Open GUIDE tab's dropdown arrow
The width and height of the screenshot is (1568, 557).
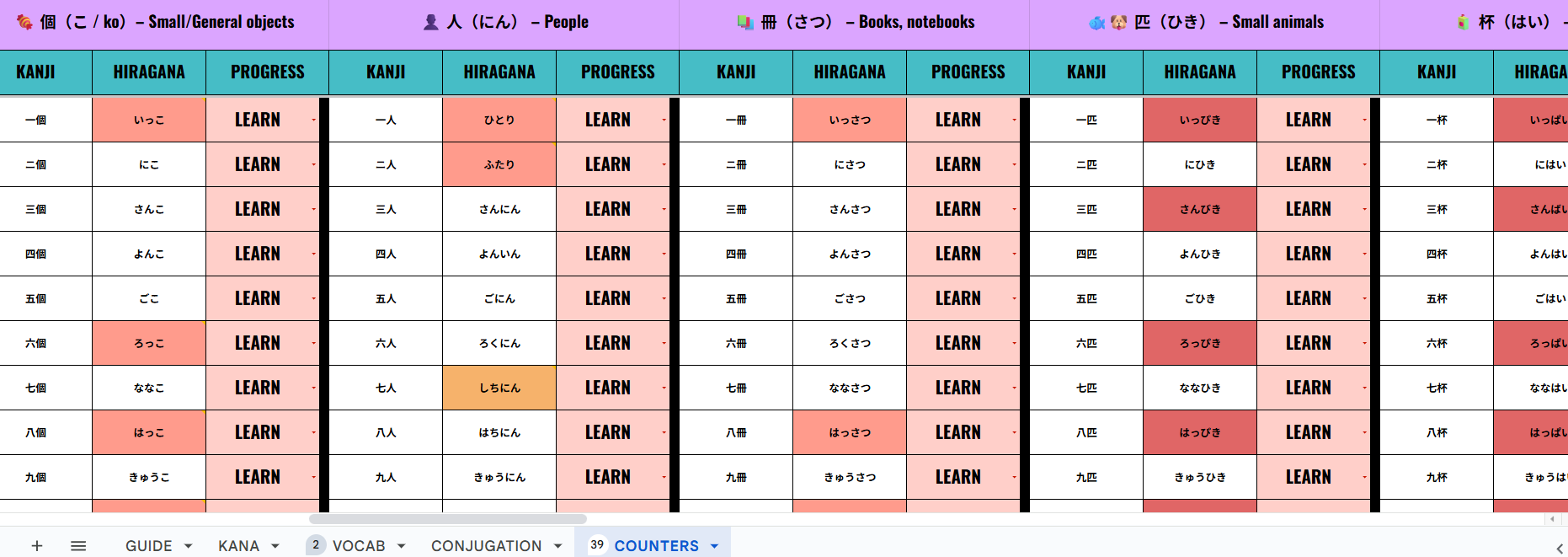point(189,546)
